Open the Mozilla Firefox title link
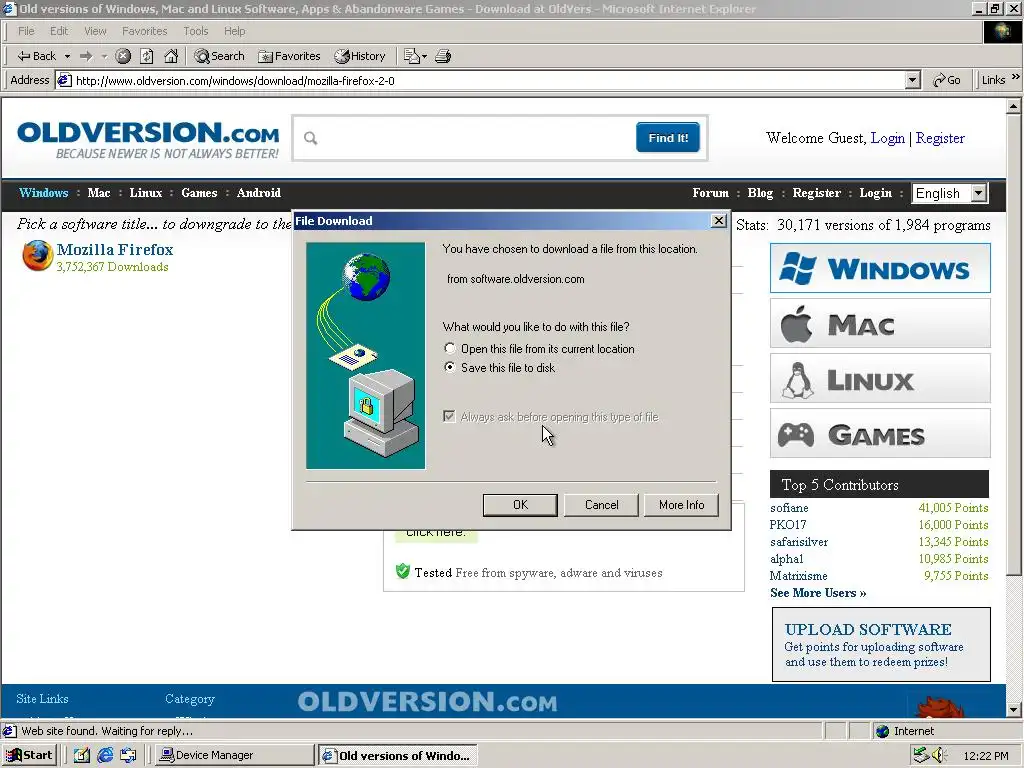 [115, 249]
